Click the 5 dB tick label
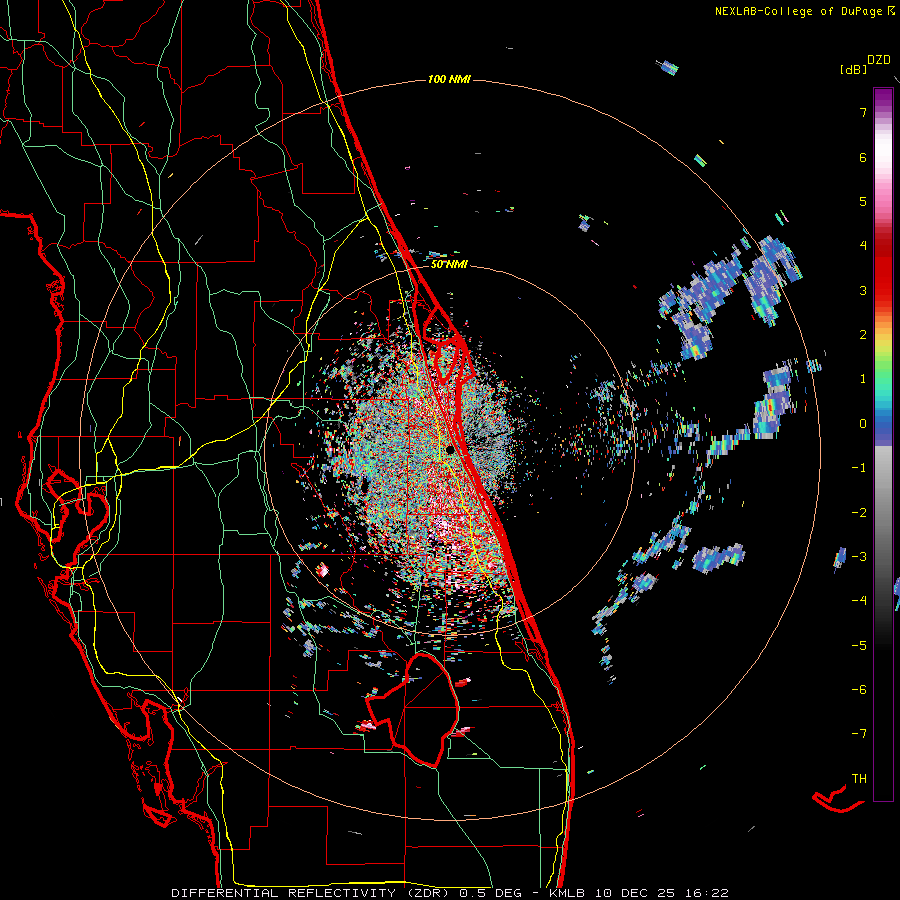This screenshot has width=900, height=900. click(863, 201)
